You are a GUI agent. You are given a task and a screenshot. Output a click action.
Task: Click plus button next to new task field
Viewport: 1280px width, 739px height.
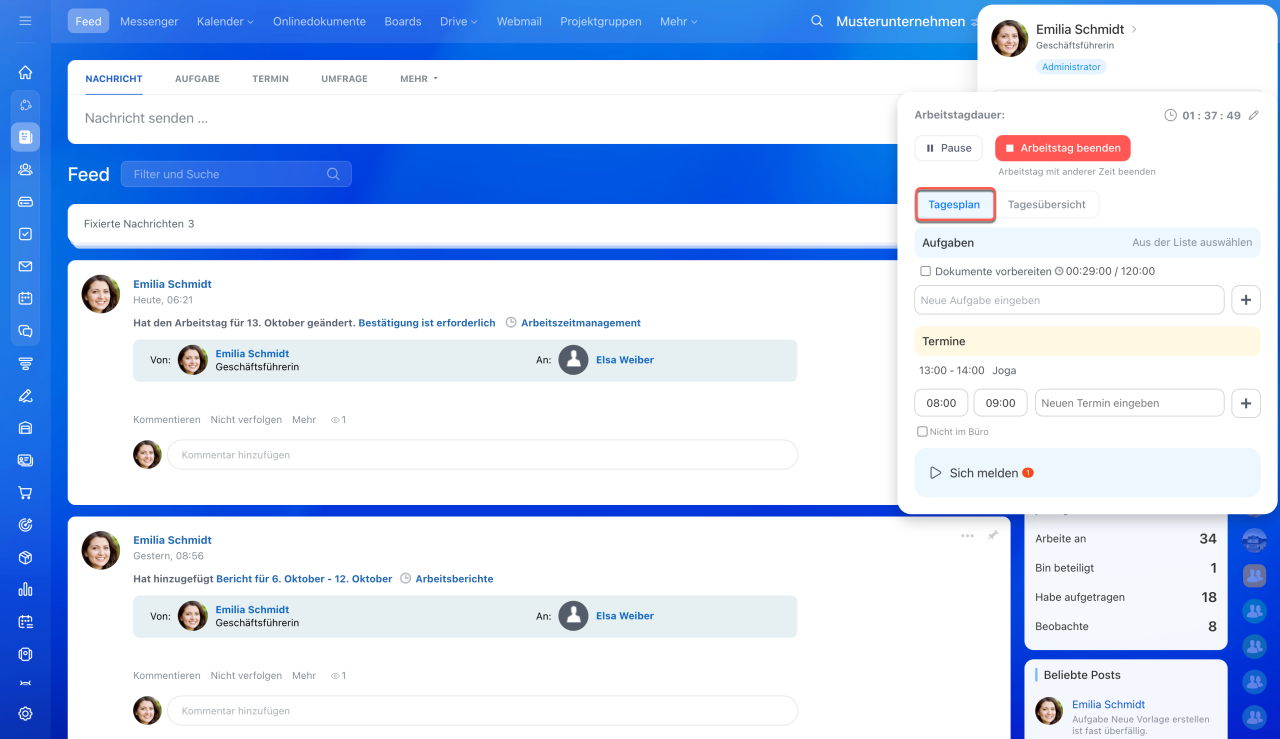1245,300
